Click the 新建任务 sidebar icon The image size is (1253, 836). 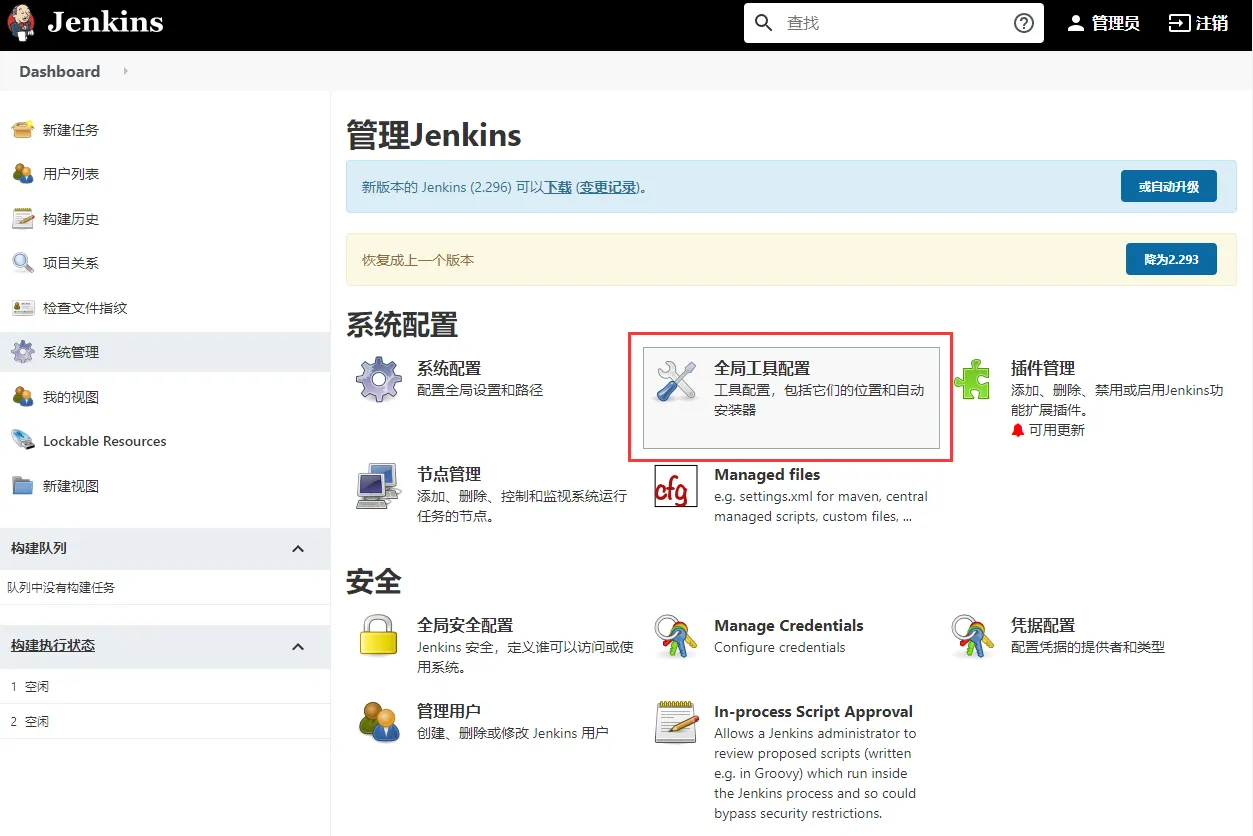click(22, 130)
